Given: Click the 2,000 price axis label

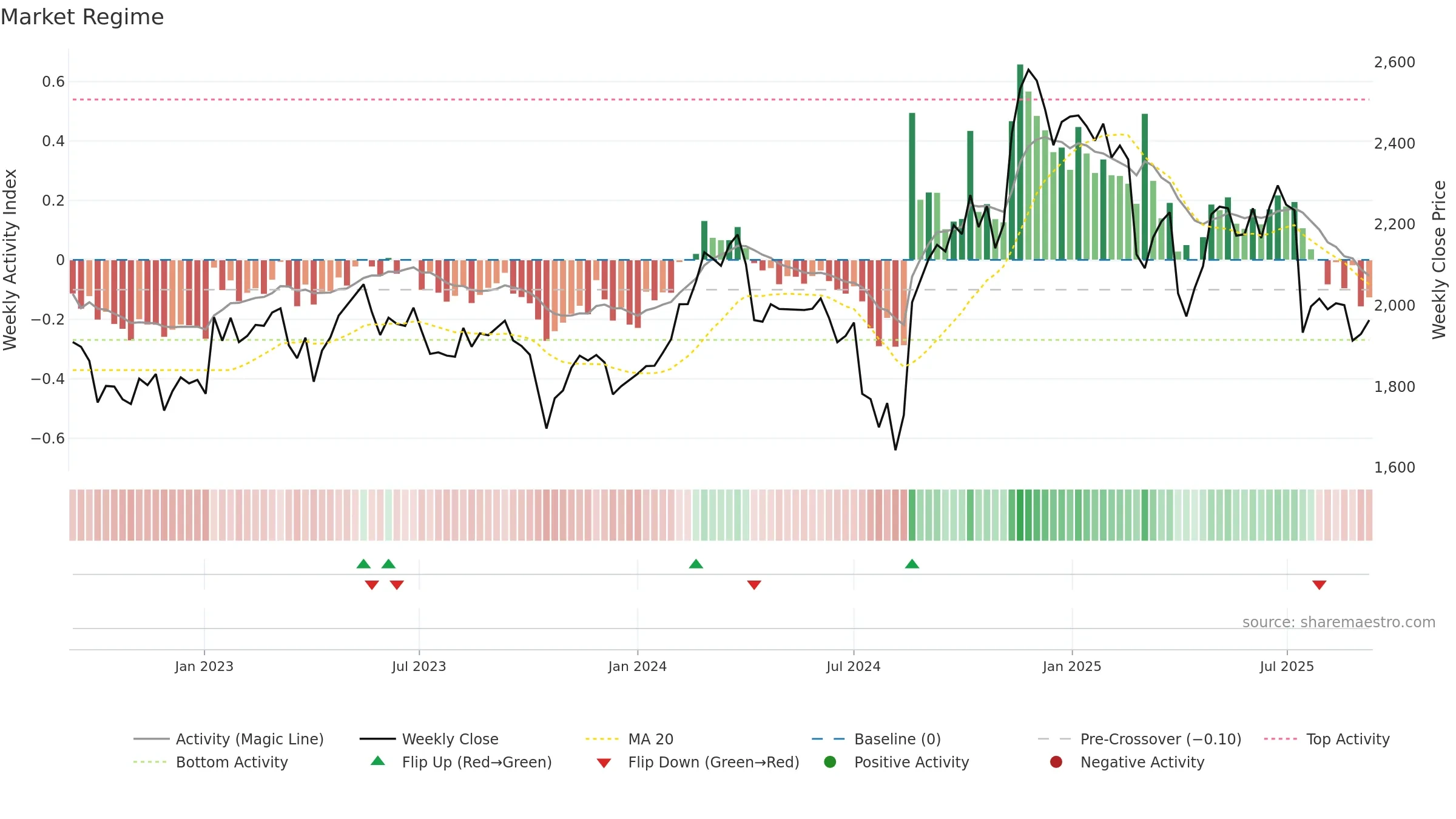Looking at the screenshot, I should tap(1394, 305).
